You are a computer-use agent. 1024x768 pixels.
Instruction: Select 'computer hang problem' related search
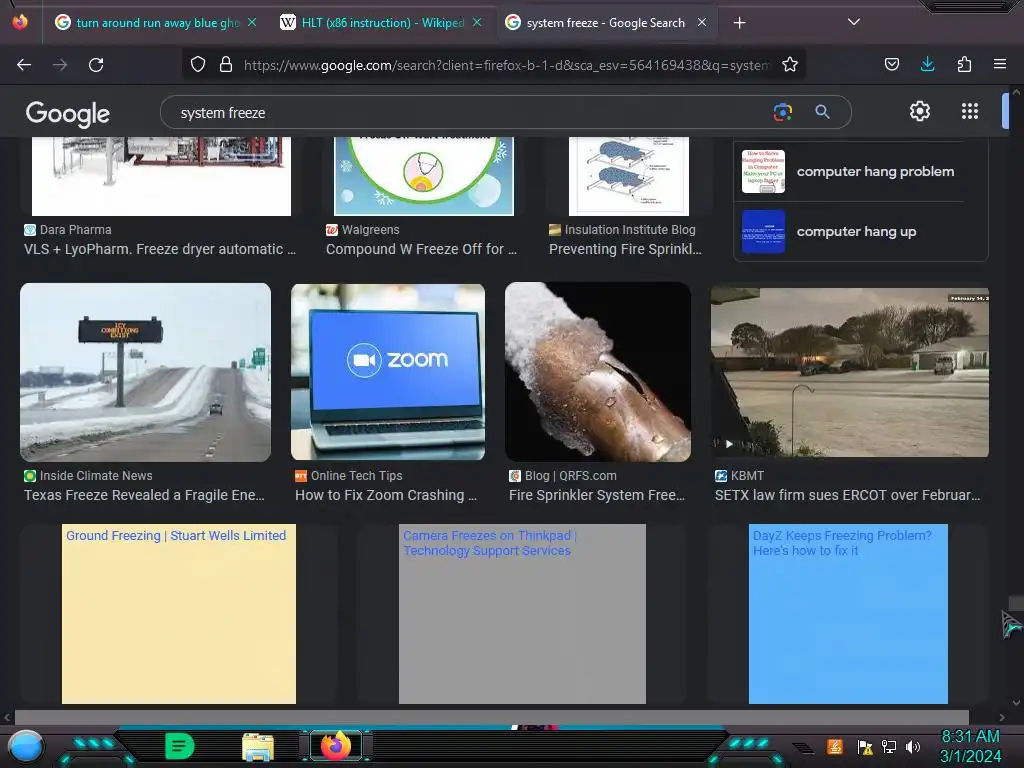(x=861, y=172)
